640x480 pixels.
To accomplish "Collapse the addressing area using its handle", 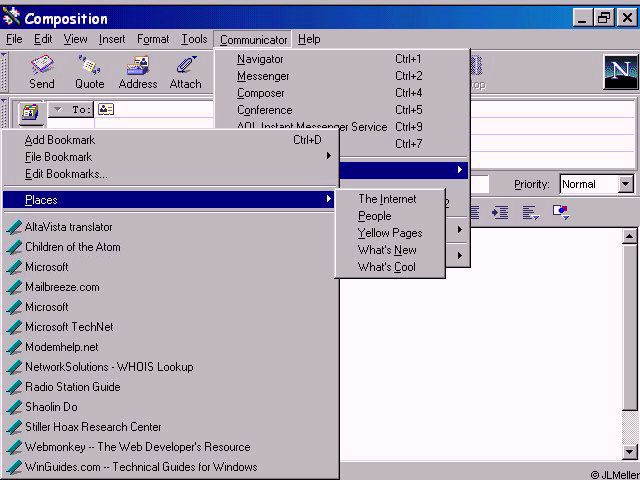I will point(4,112).
